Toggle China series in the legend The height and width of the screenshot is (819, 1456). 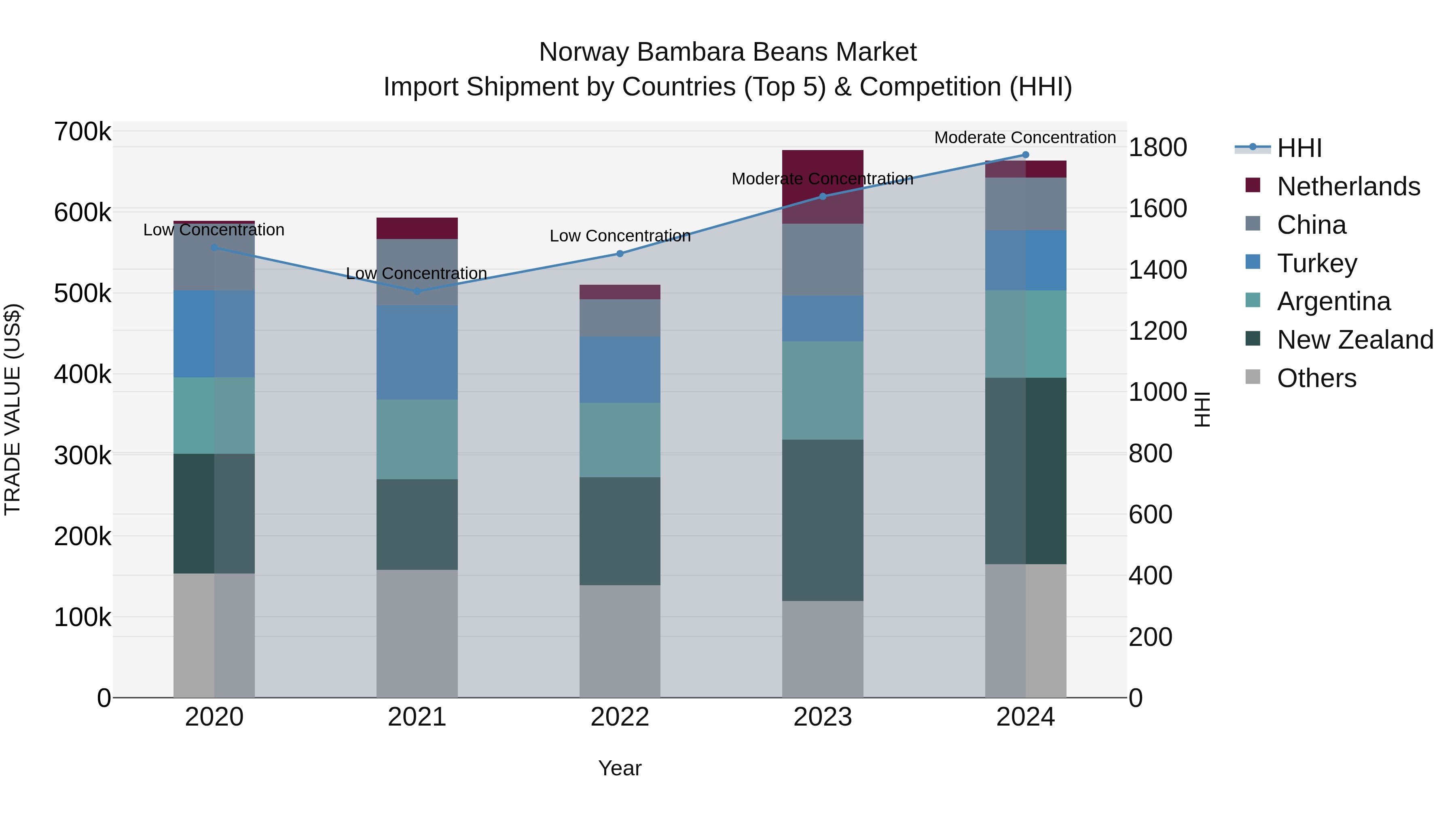pos(1295,225)
